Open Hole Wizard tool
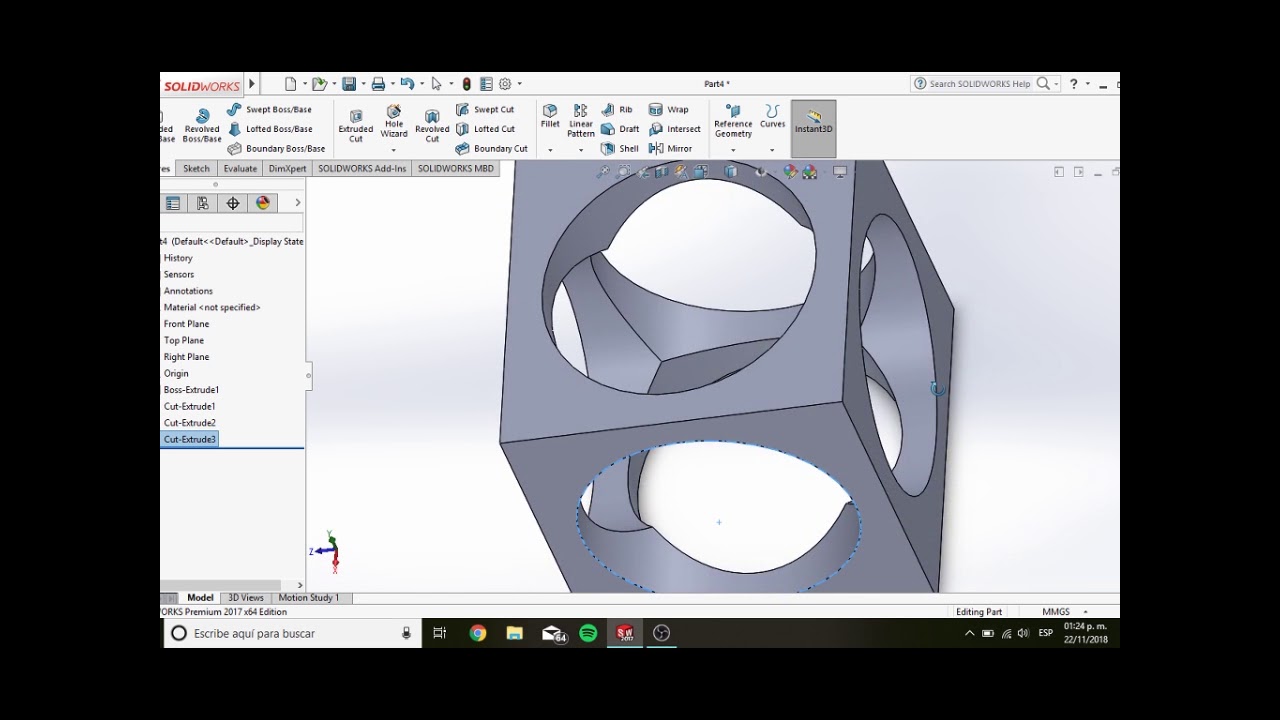 pyautogui.click(x=394, y=122)
